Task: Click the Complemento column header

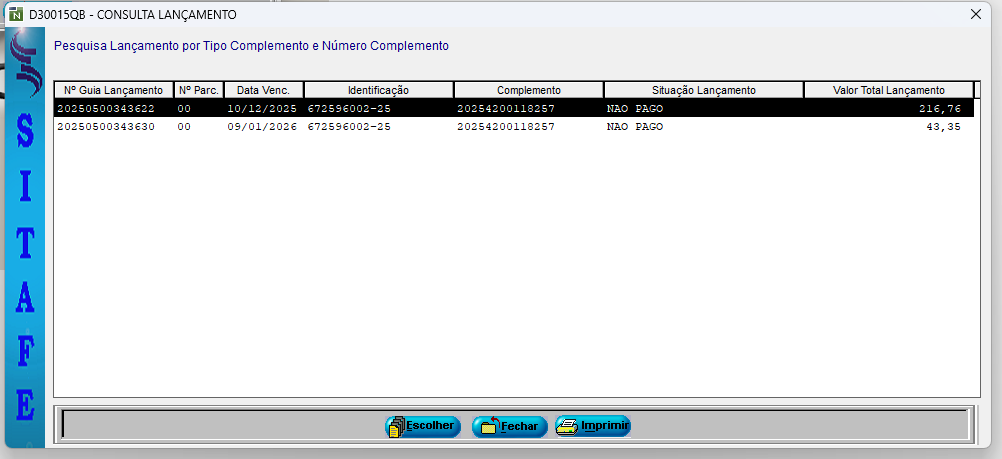Action: [x=528, y=90]
